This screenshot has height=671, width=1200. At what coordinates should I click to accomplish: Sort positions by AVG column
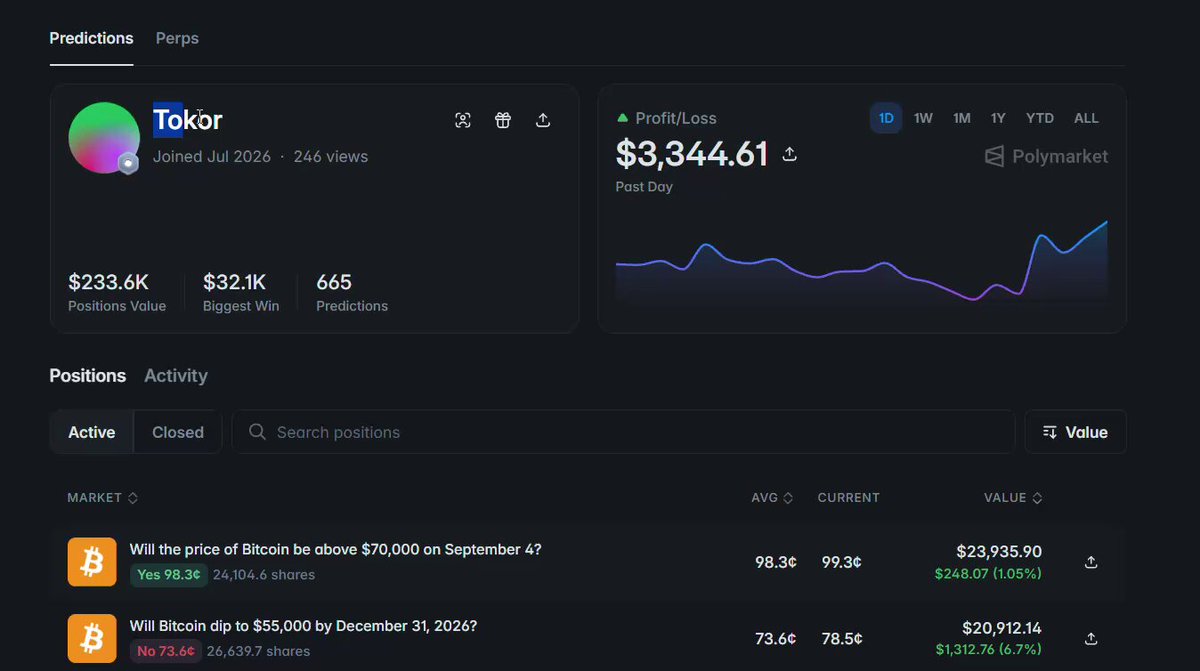pyautogui.click(x=772, y=497)
